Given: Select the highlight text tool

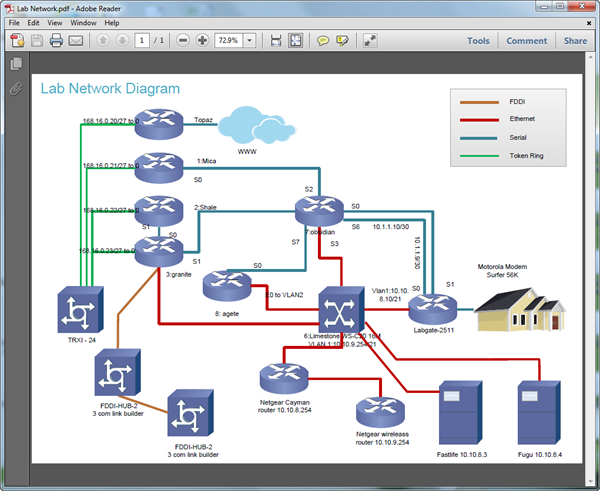Looking at the screenshot, I should pyautogui.click(x=342, y=41).
